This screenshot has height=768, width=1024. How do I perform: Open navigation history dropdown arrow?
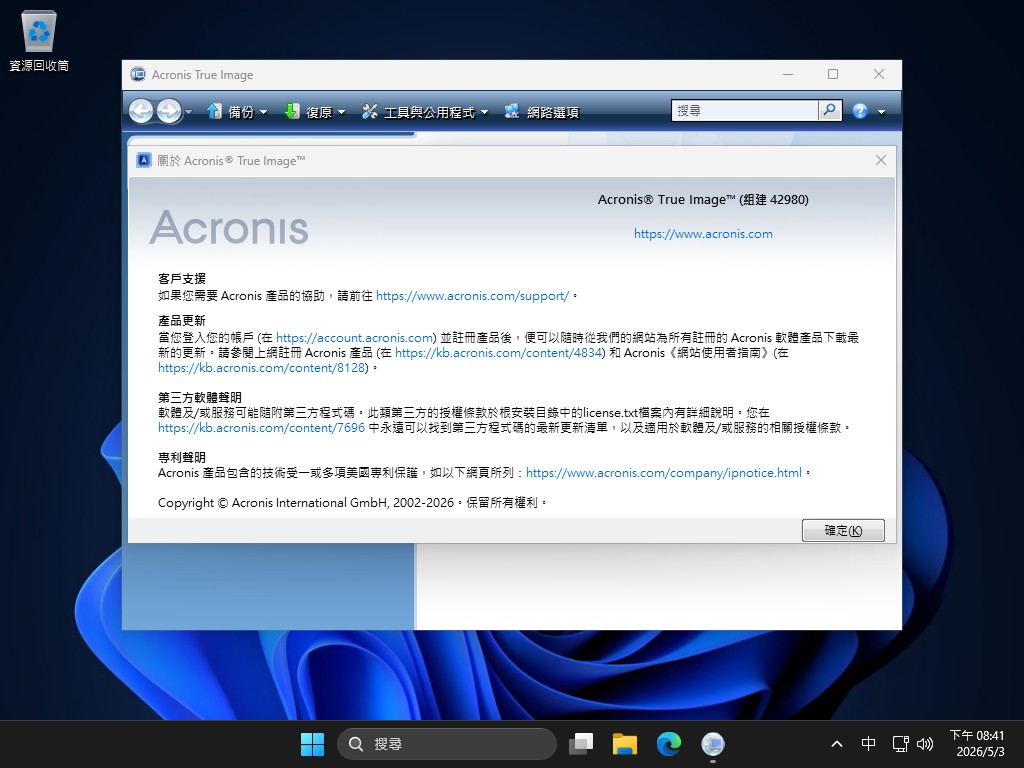pyautogui.click(x=189, y=112)
